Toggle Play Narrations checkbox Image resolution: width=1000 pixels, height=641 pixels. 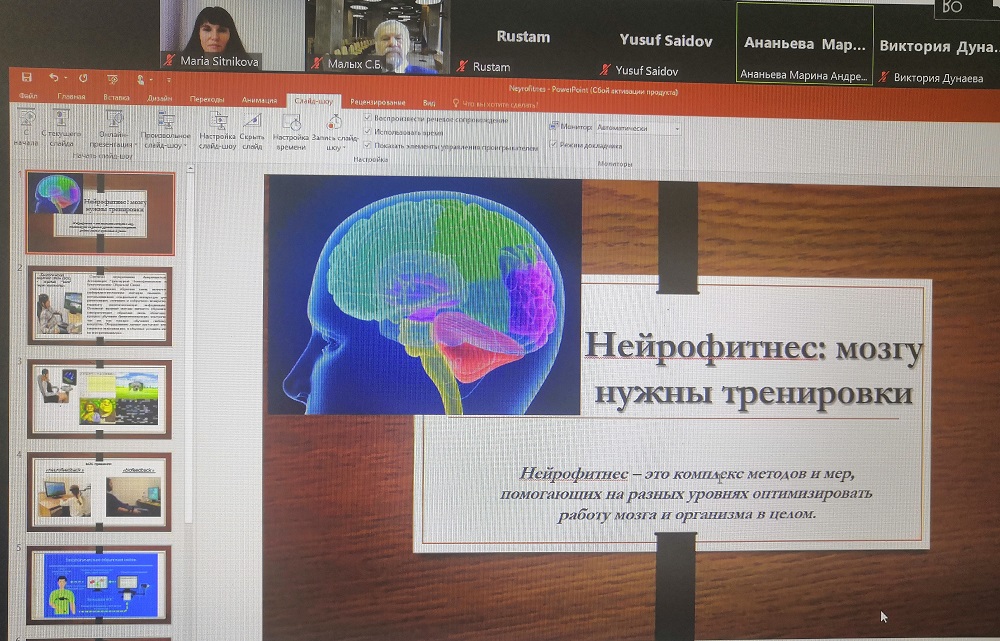tap(368, 119)
